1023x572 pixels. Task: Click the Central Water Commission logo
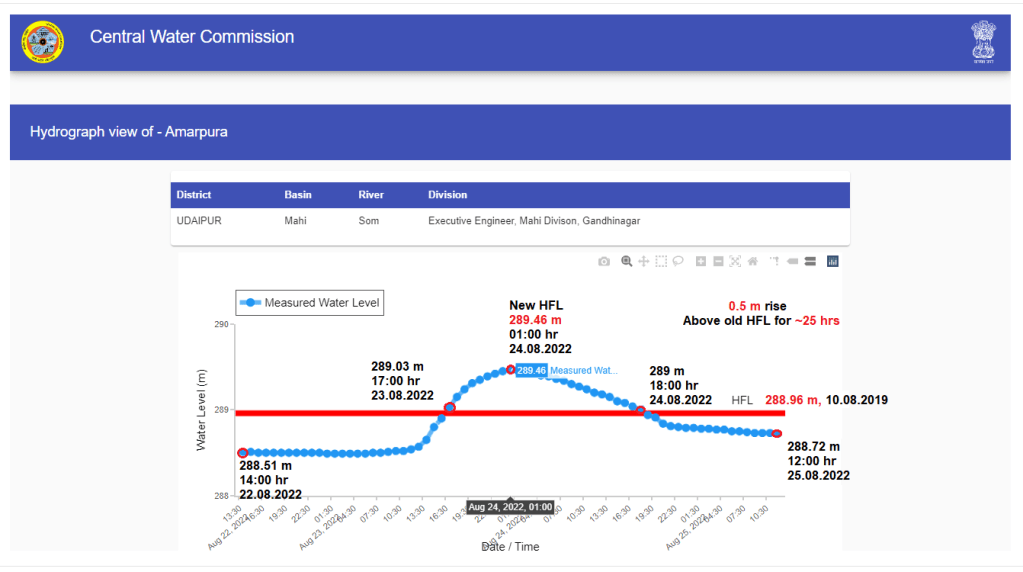point(42,41)
